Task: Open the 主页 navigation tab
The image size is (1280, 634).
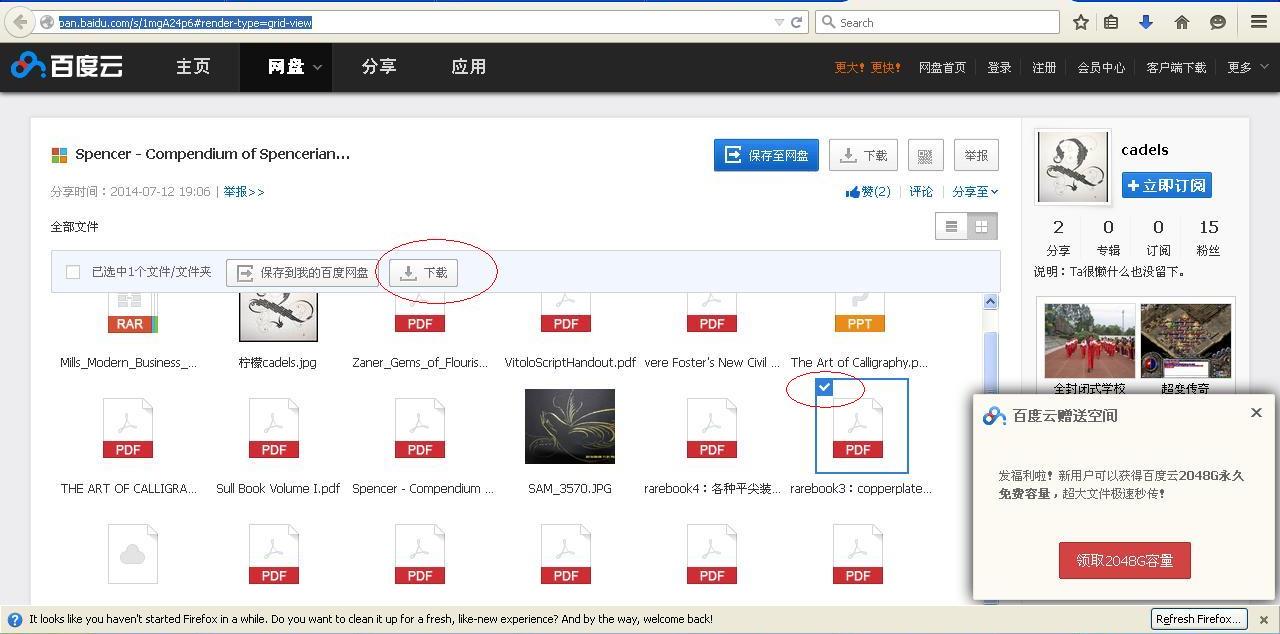Action: (193, 67)
